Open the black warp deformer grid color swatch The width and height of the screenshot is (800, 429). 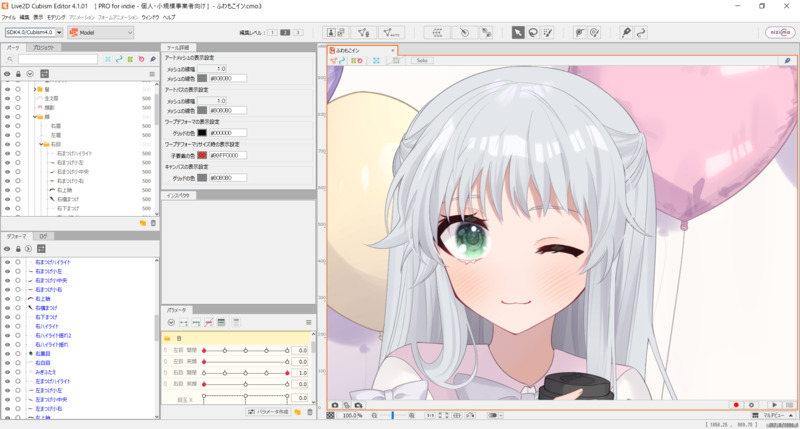coord(202,133)
